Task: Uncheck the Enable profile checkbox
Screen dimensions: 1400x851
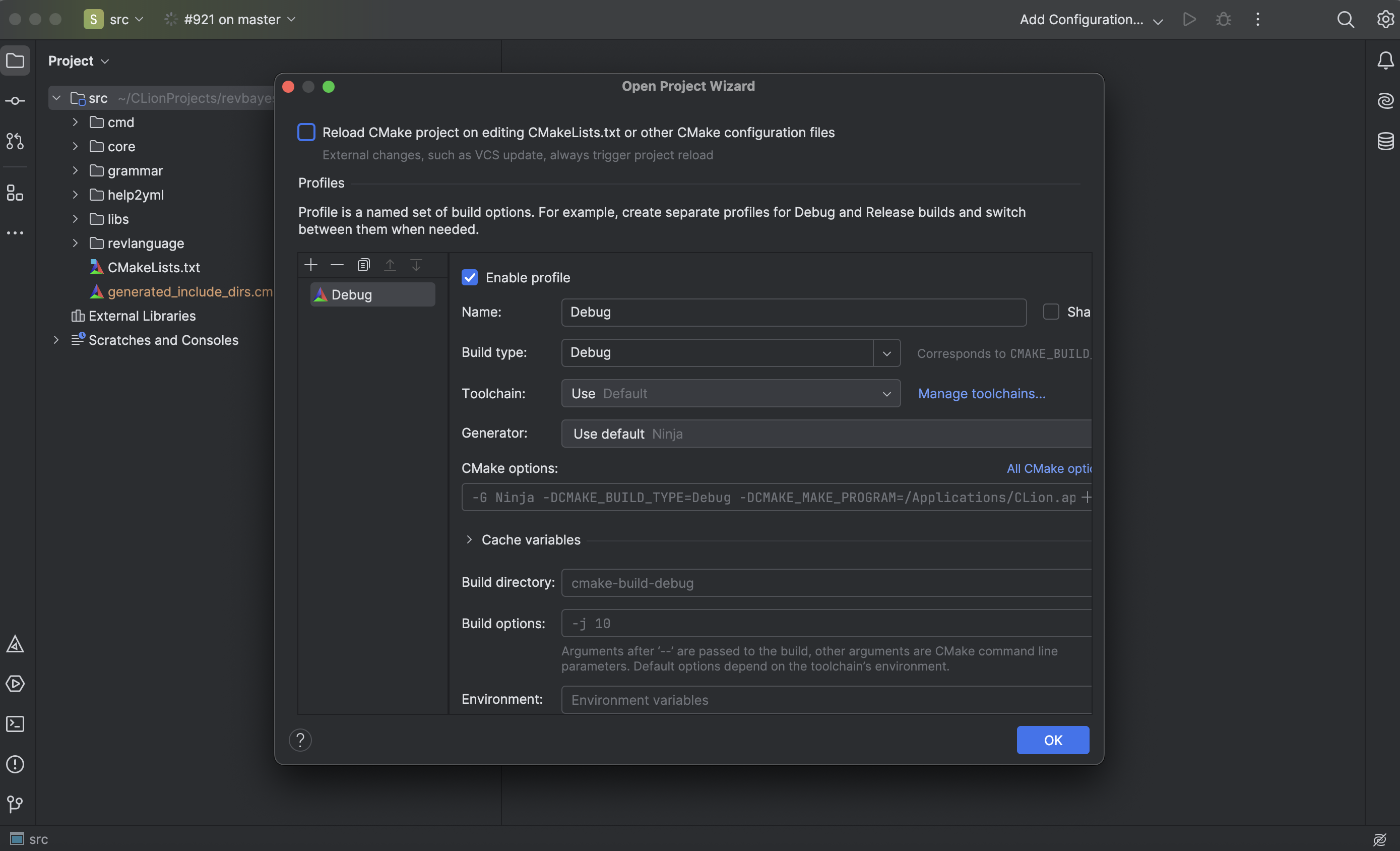Action: [x=470, y=277]
